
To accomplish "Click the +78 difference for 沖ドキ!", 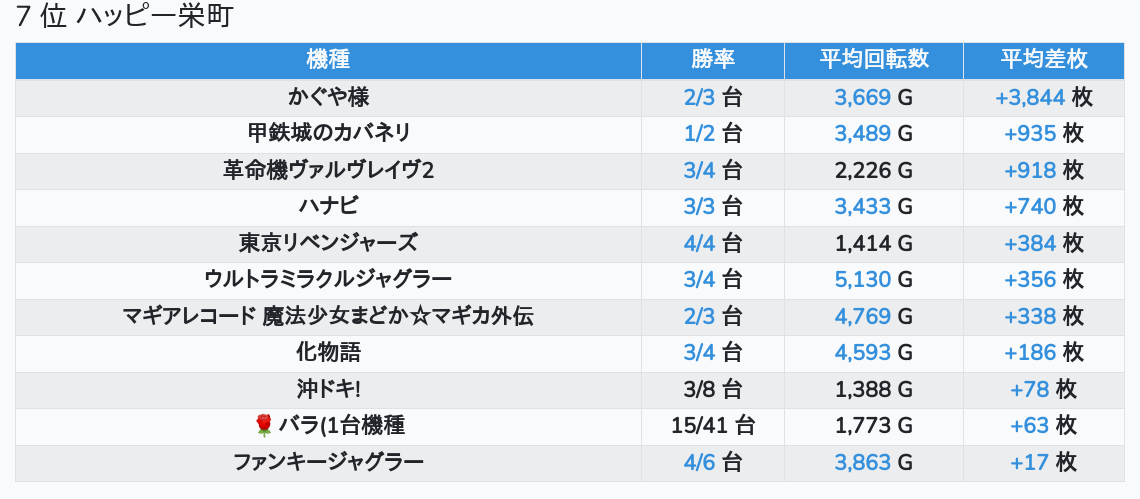I will point(1030,389).
